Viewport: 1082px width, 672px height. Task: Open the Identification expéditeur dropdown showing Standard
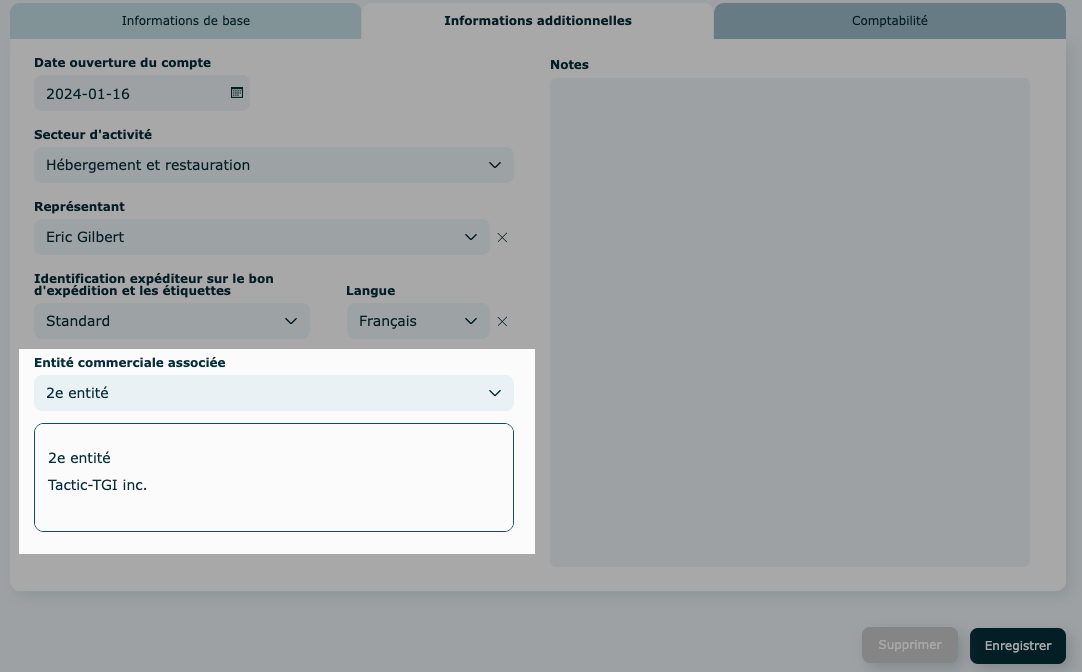coord(160,322)
